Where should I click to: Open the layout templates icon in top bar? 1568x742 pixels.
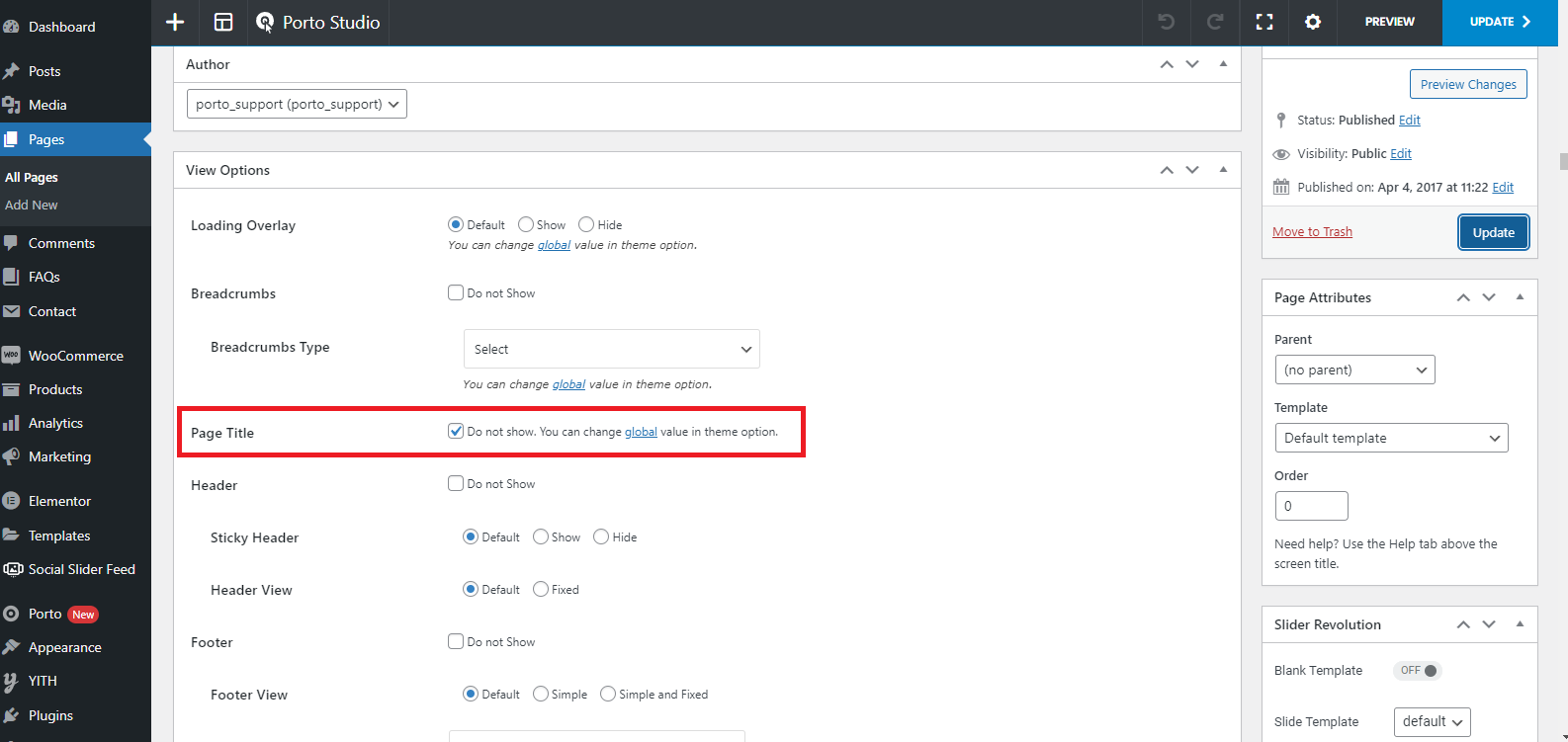tap(223, 22)
